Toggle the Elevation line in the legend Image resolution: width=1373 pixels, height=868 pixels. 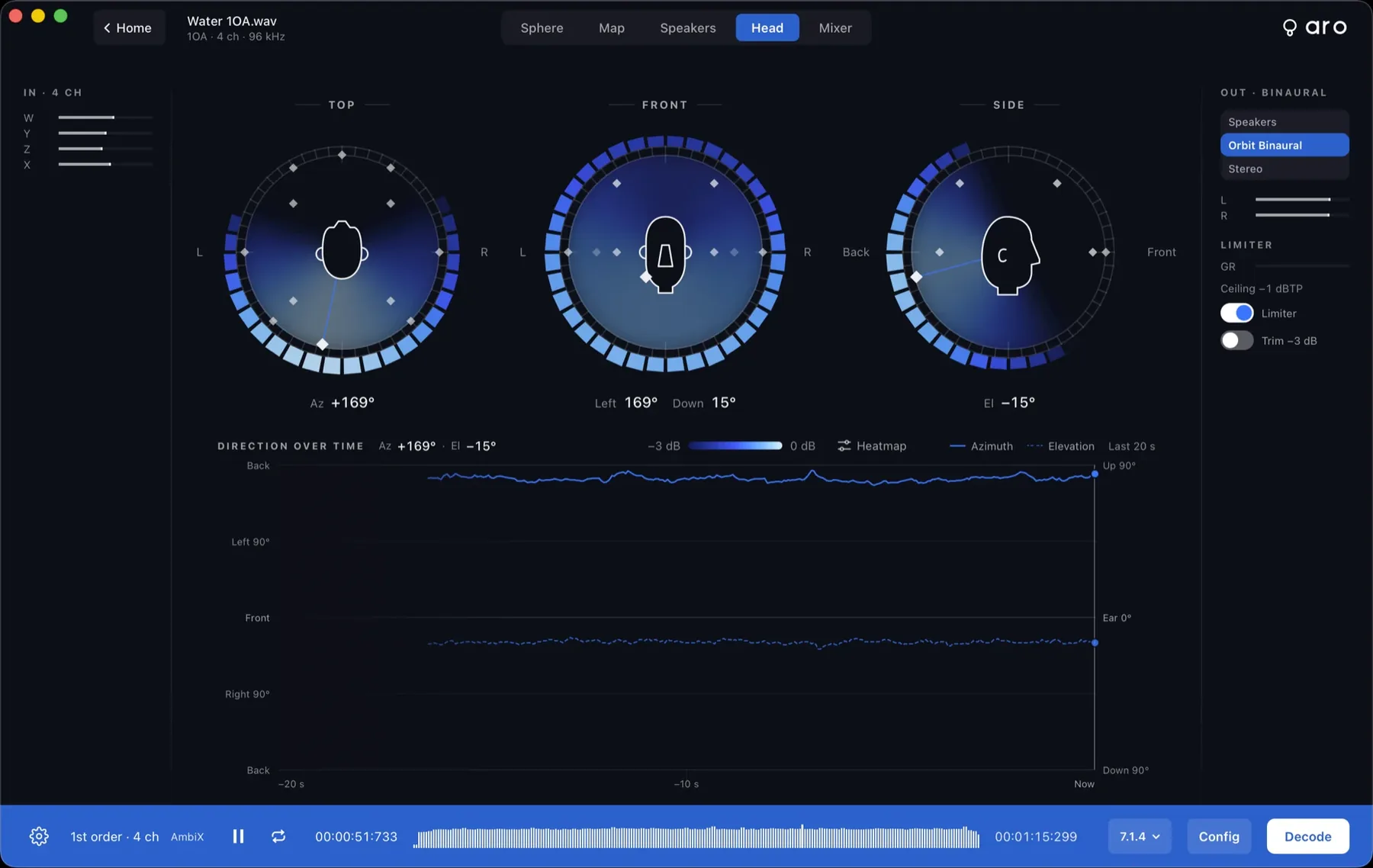[1061, 446]
